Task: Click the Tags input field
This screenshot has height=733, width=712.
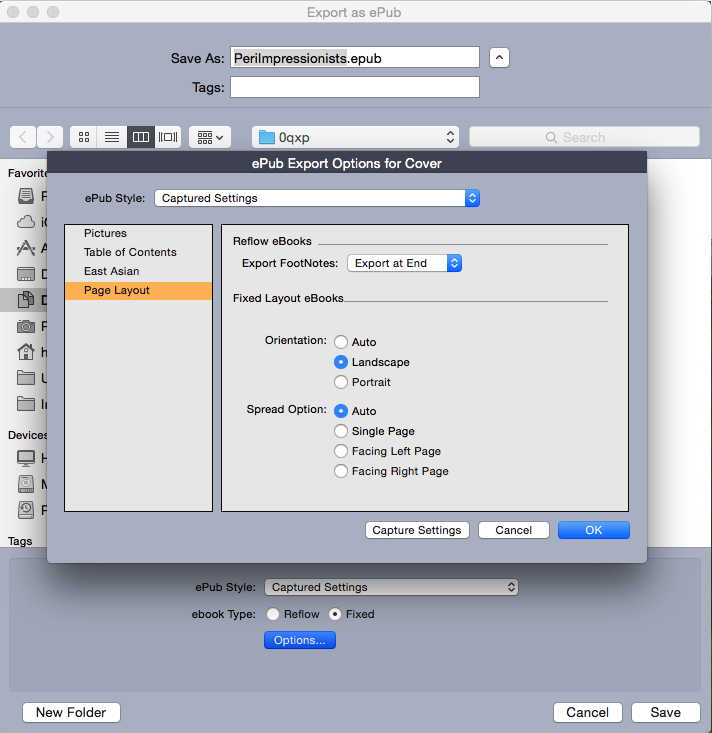Action: 354,87
